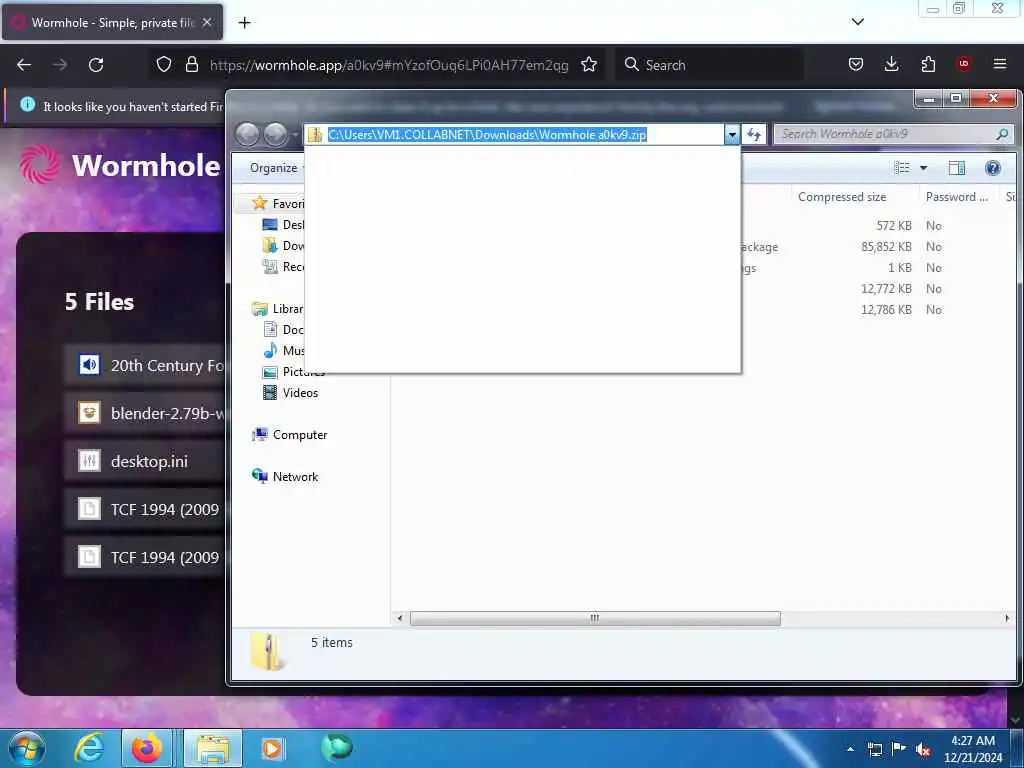1024x768 pixels.
Task: Open Explorer help icon
Action: point(993,168)
